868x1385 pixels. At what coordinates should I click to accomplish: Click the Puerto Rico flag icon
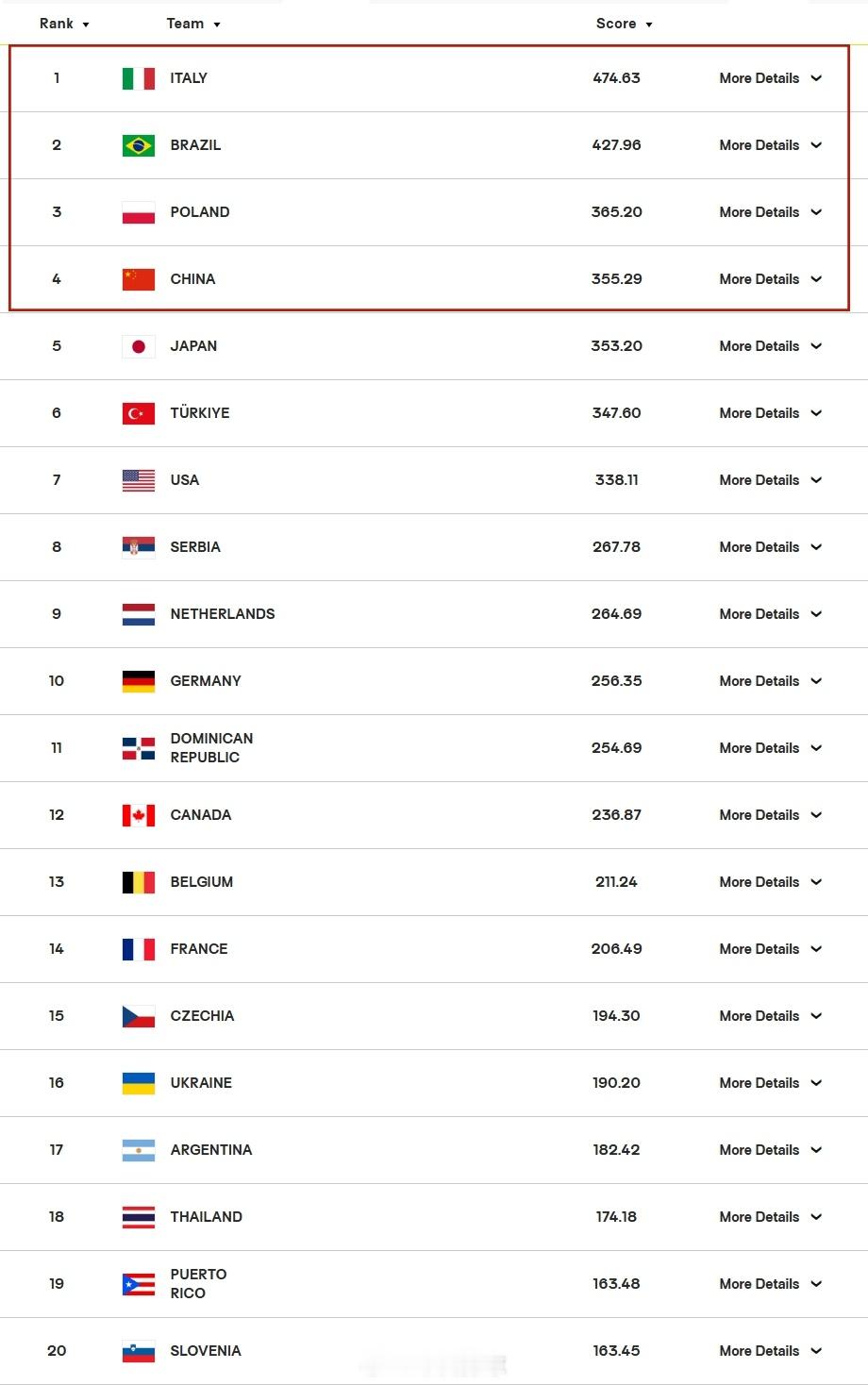[139, 1284]
